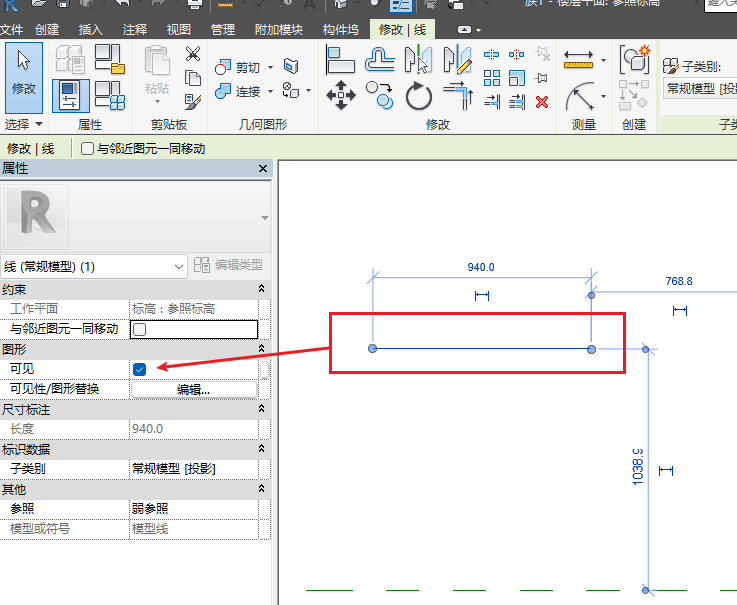Click the 连接 join geometry tool
Screen dimensions: 737x605
tap(238, 91)
